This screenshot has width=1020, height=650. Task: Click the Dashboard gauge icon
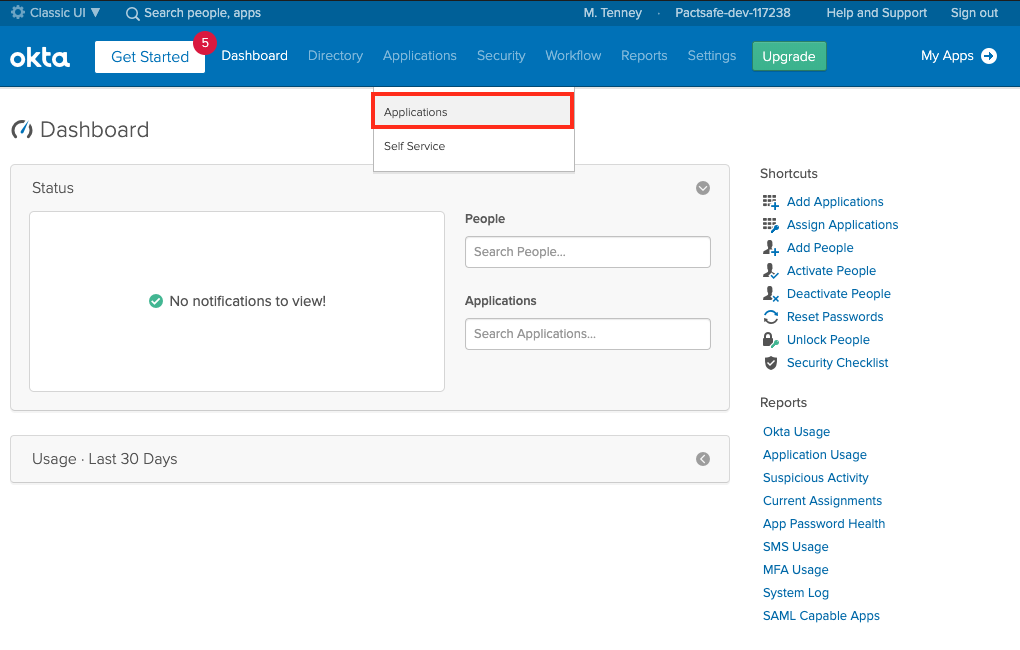(22, 129)
